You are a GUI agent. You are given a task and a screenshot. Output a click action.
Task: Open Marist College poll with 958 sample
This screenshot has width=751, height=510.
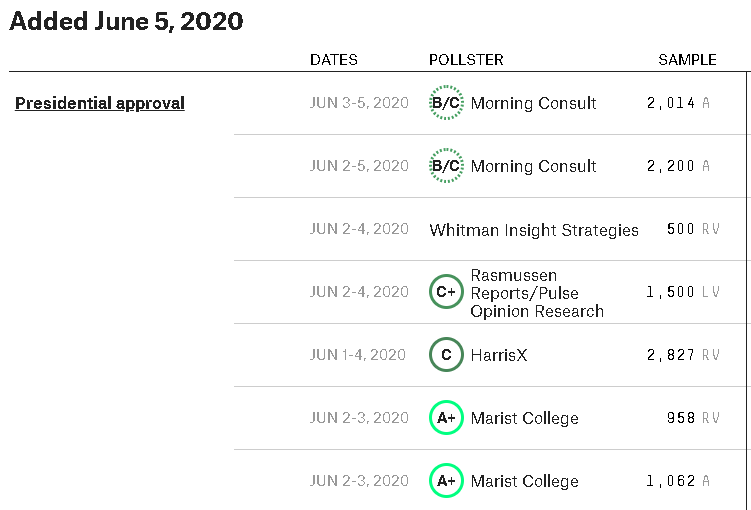pos(524,418)
